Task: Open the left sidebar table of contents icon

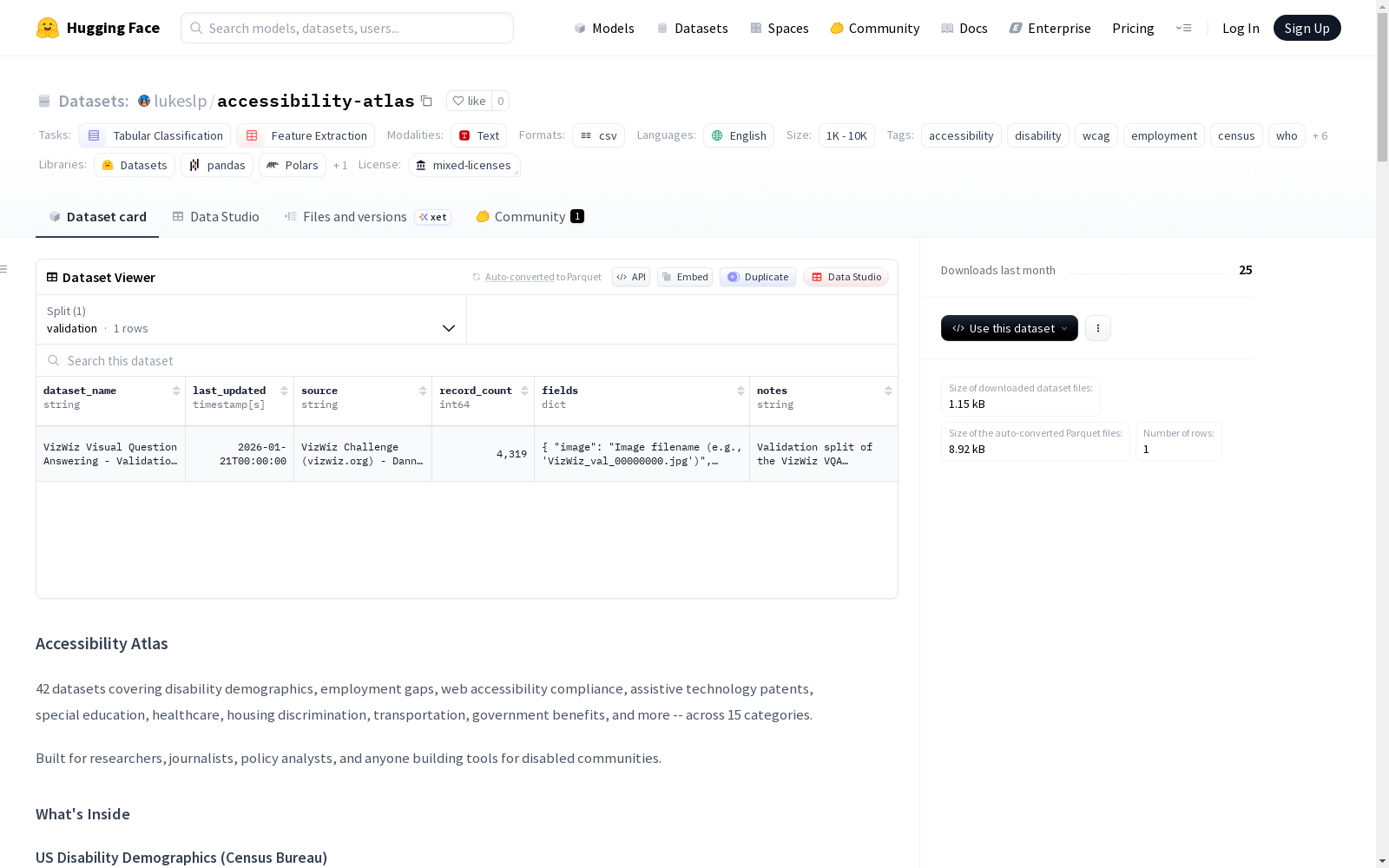Action: click(4, 269)
